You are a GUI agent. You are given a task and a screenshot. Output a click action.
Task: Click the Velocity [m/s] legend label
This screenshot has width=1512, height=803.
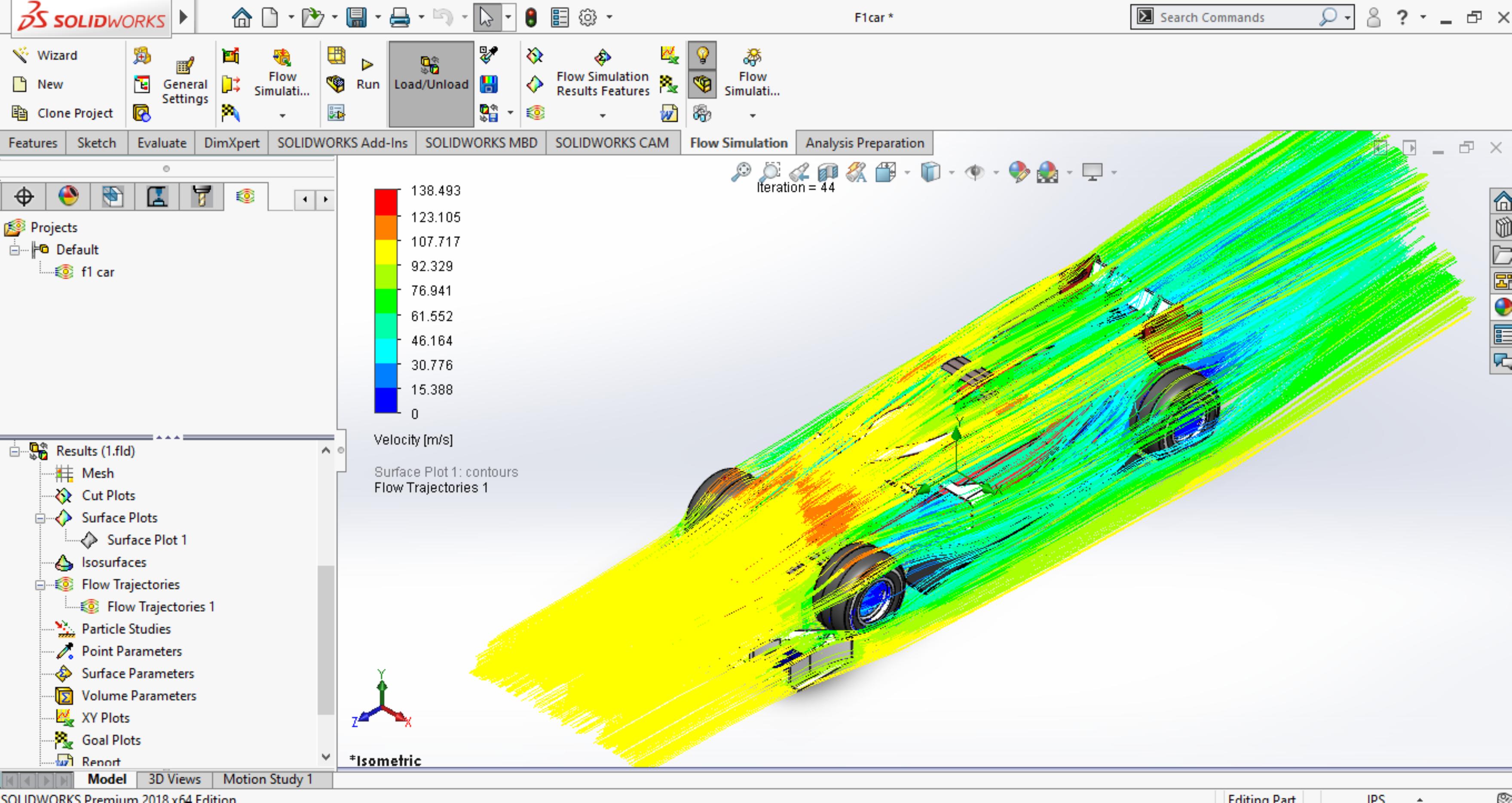coord(413,440)
